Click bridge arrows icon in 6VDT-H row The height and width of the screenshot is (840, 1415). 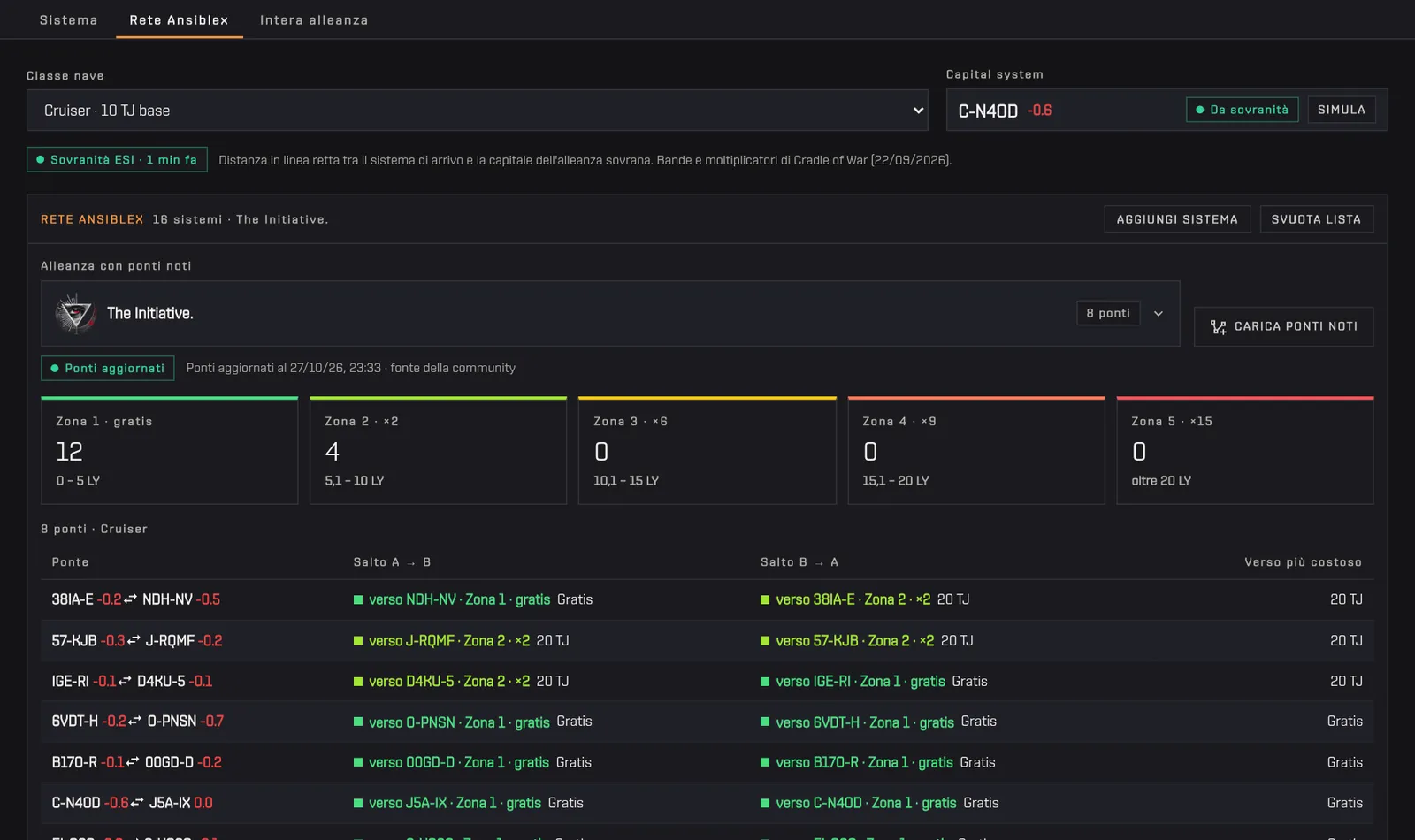[134, 722]
